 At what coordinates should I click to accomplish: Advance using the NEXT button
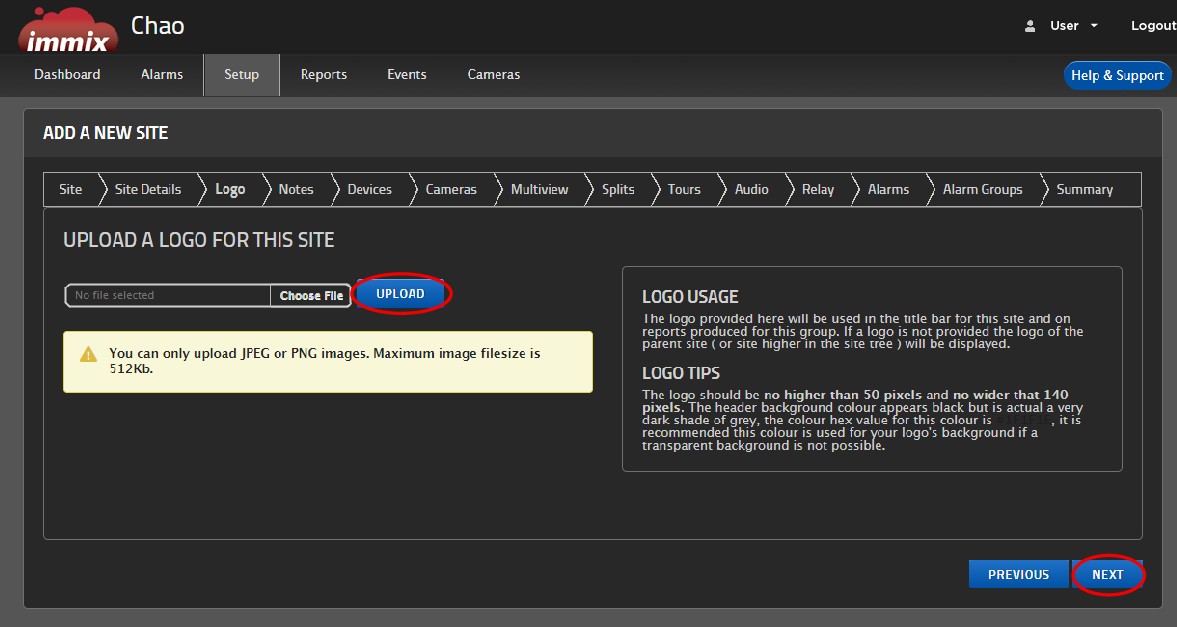click(x=1108, y=574)
